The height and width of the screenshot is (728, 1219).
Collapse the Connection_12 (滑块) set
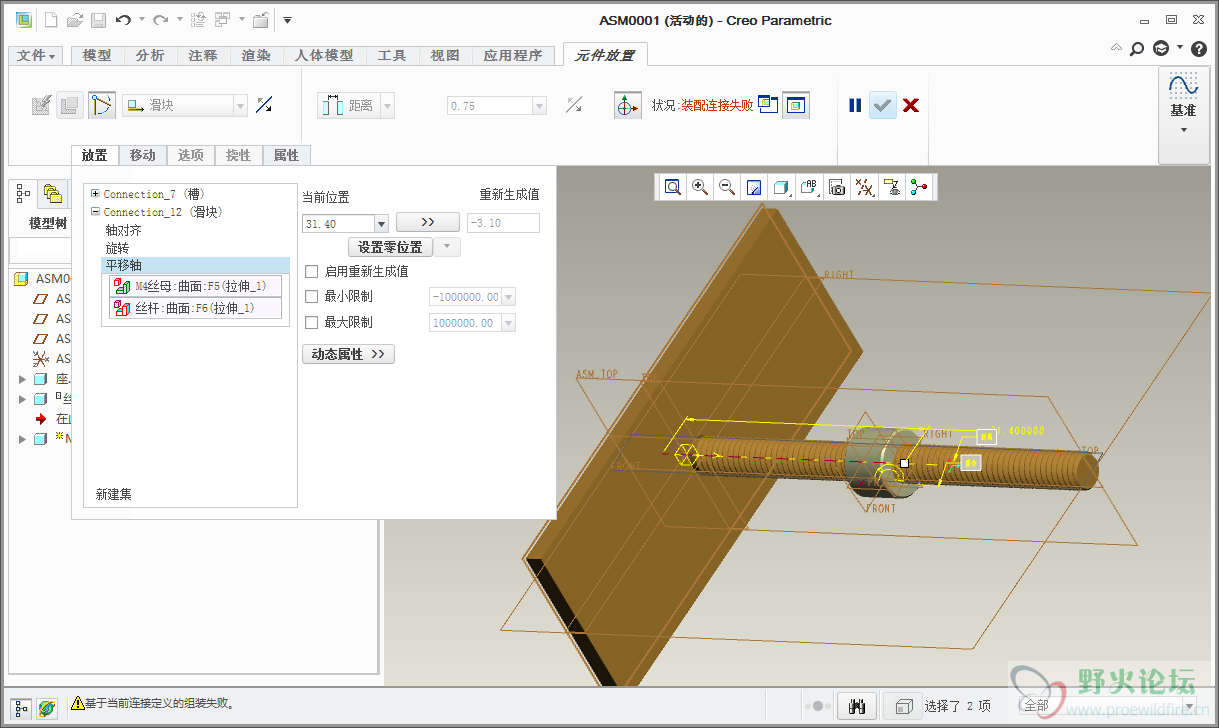(x=95, y=212)
